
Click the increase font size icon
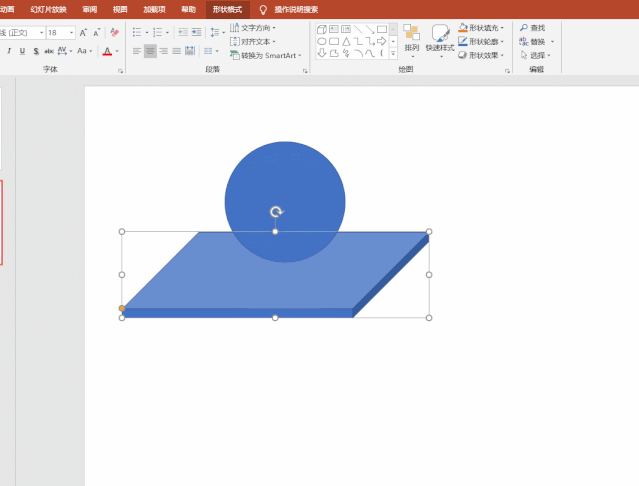84,33
